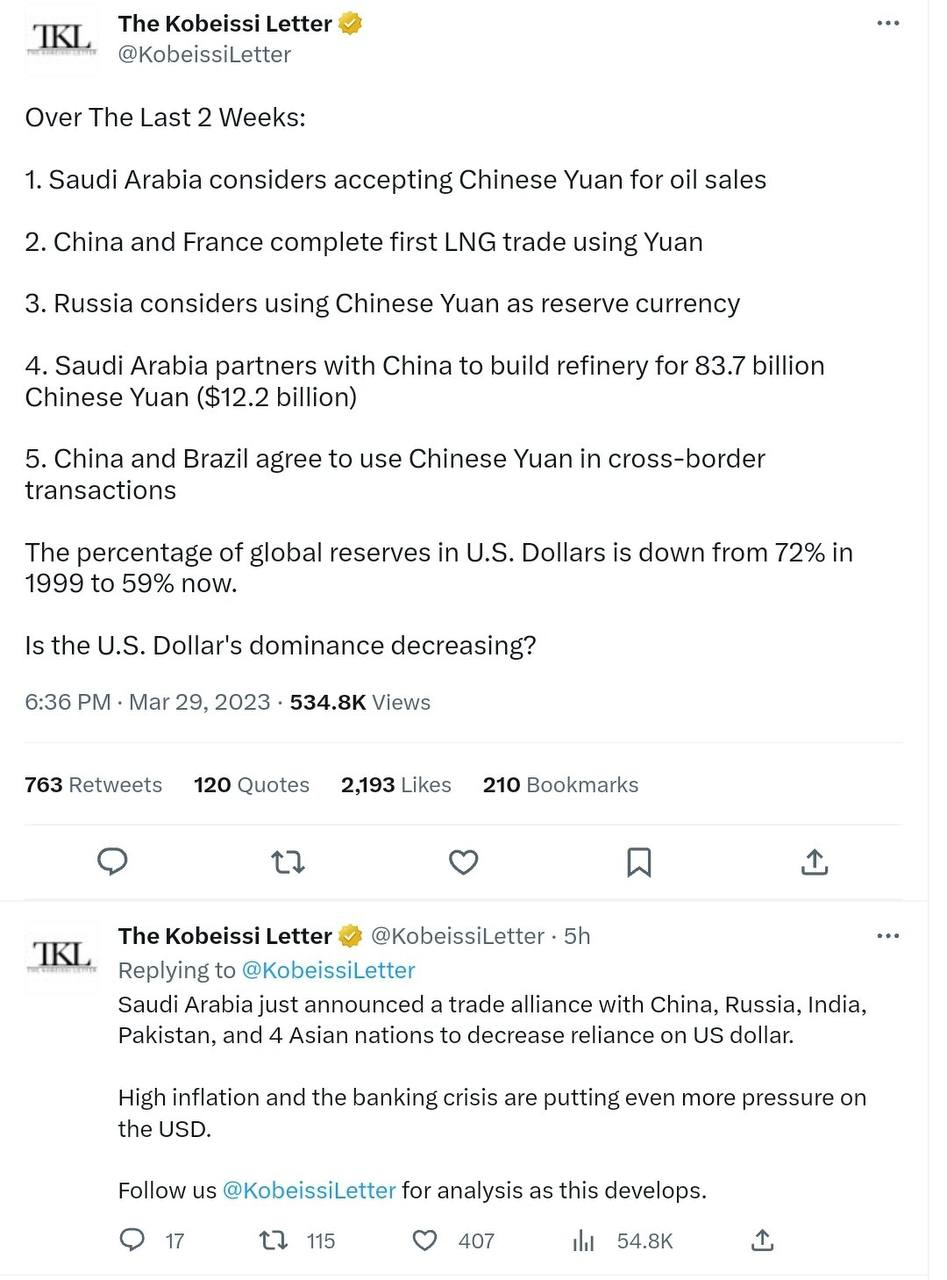Click the 6:36 PM Mar 29, 2023 timestamp
Screen dimensions: 947x1280
(x=148, y=702)
